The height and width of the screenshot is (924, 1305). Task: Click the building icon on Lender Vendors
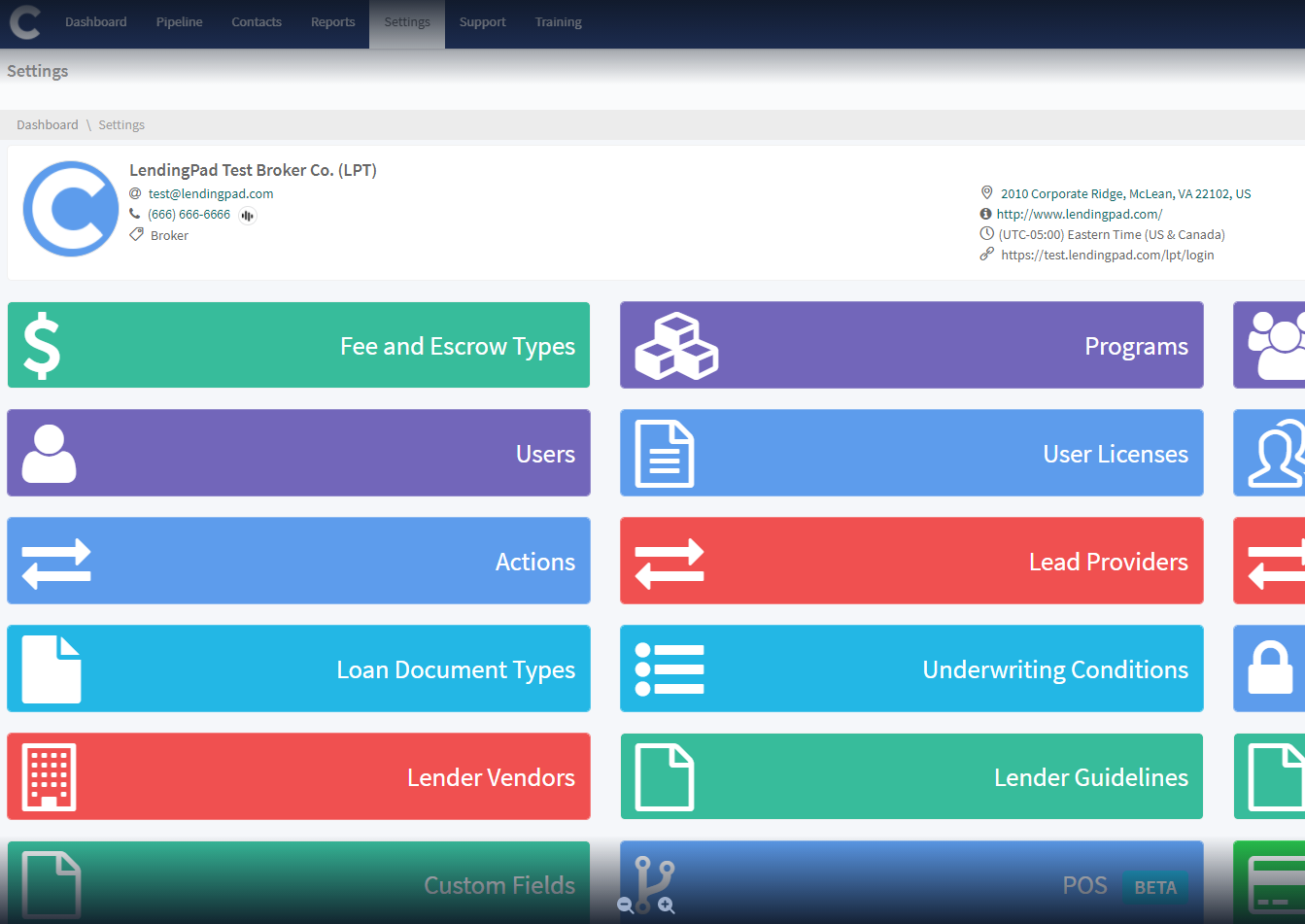tap(49, 777)
